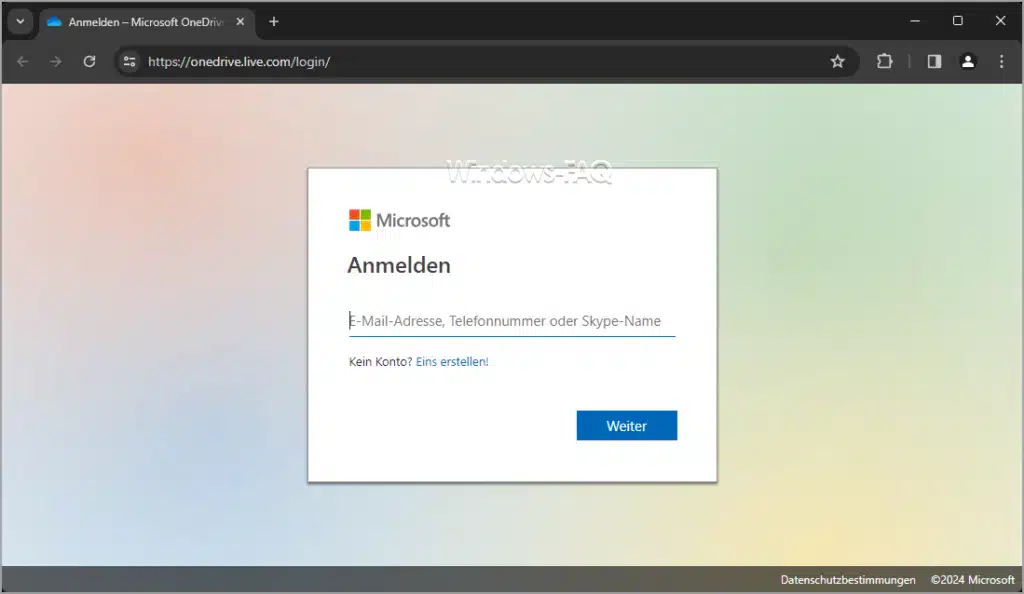Reload the OneDrive login page
The height and width of the screenshot is (594, 1024).
(89, 61)
